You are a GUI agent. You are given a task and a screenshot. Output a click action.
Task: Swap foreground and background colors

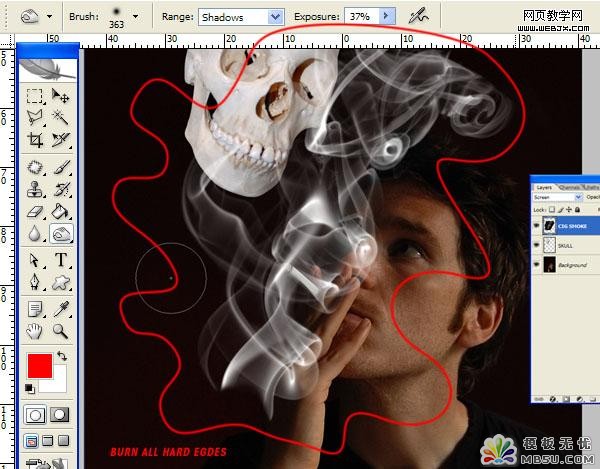(62, 356)
